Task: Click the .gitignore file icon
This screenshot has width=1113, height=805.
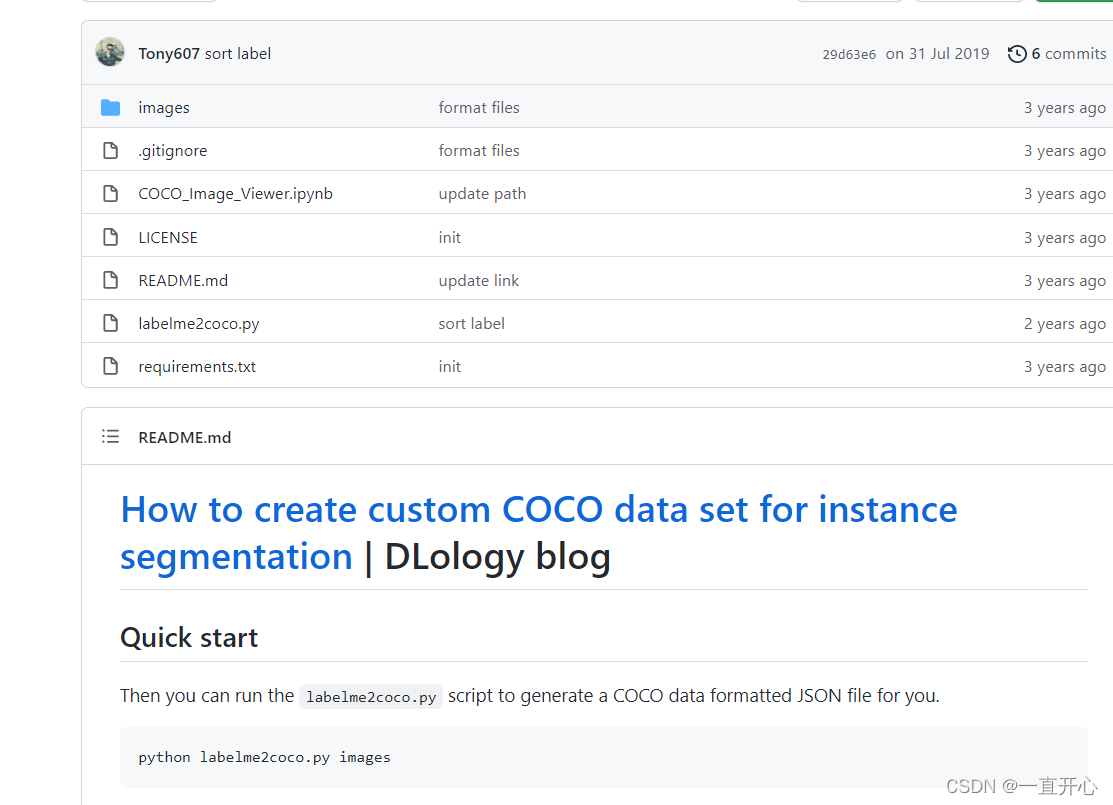Action: click(110, 150)
